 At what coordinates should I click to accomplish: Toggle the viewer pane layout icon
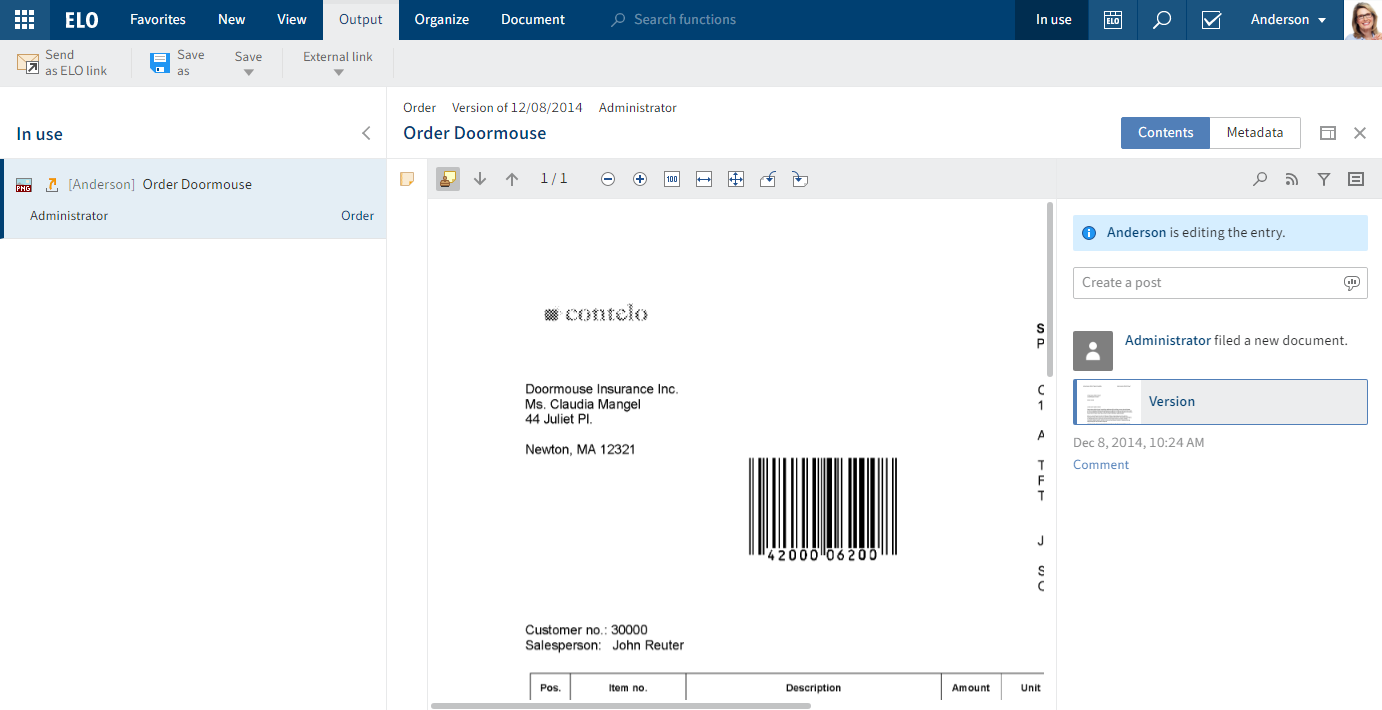tap(1328, 133)
